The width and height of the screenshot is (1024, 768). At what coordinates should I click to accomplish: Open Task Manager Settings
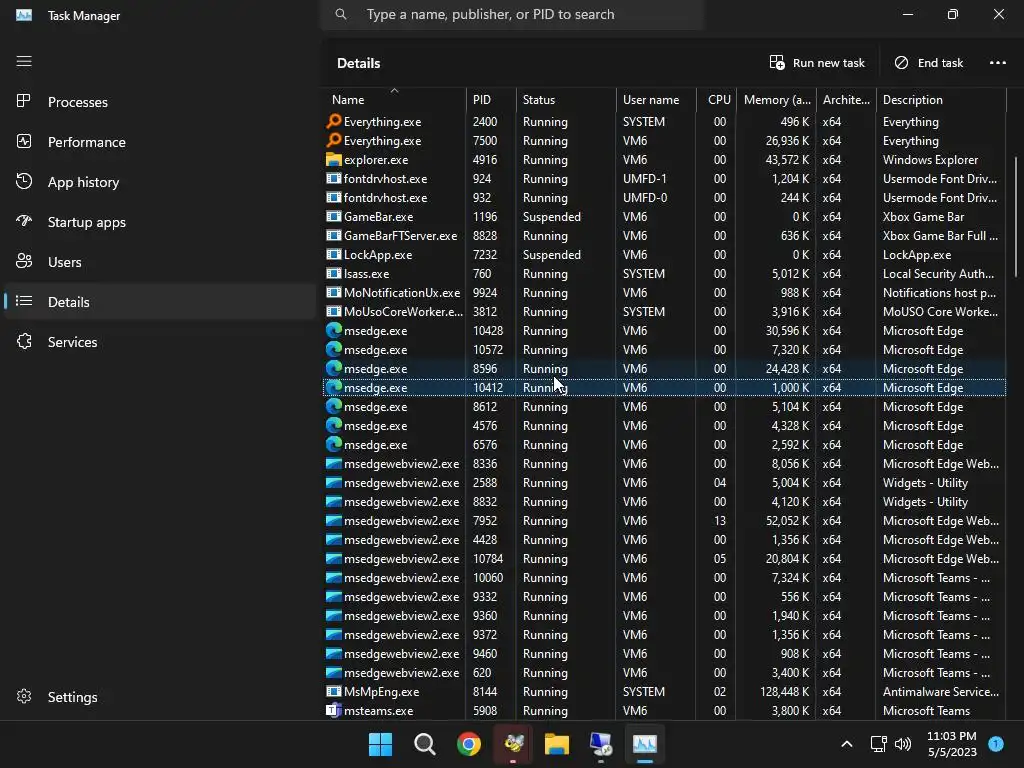pyautogui.click(x=159, y=697)
